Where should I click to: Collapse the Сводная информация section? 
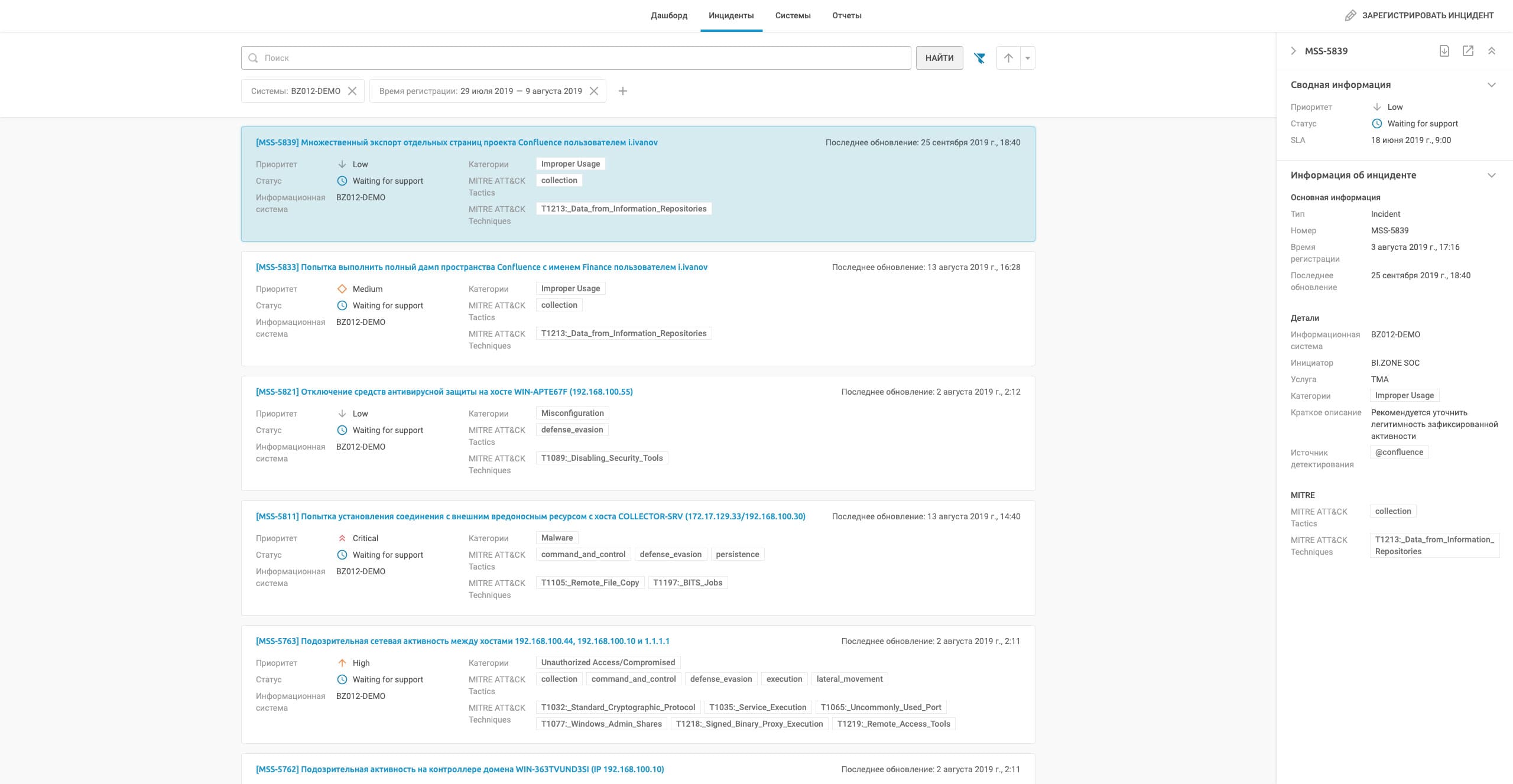tap(1491, 84)
